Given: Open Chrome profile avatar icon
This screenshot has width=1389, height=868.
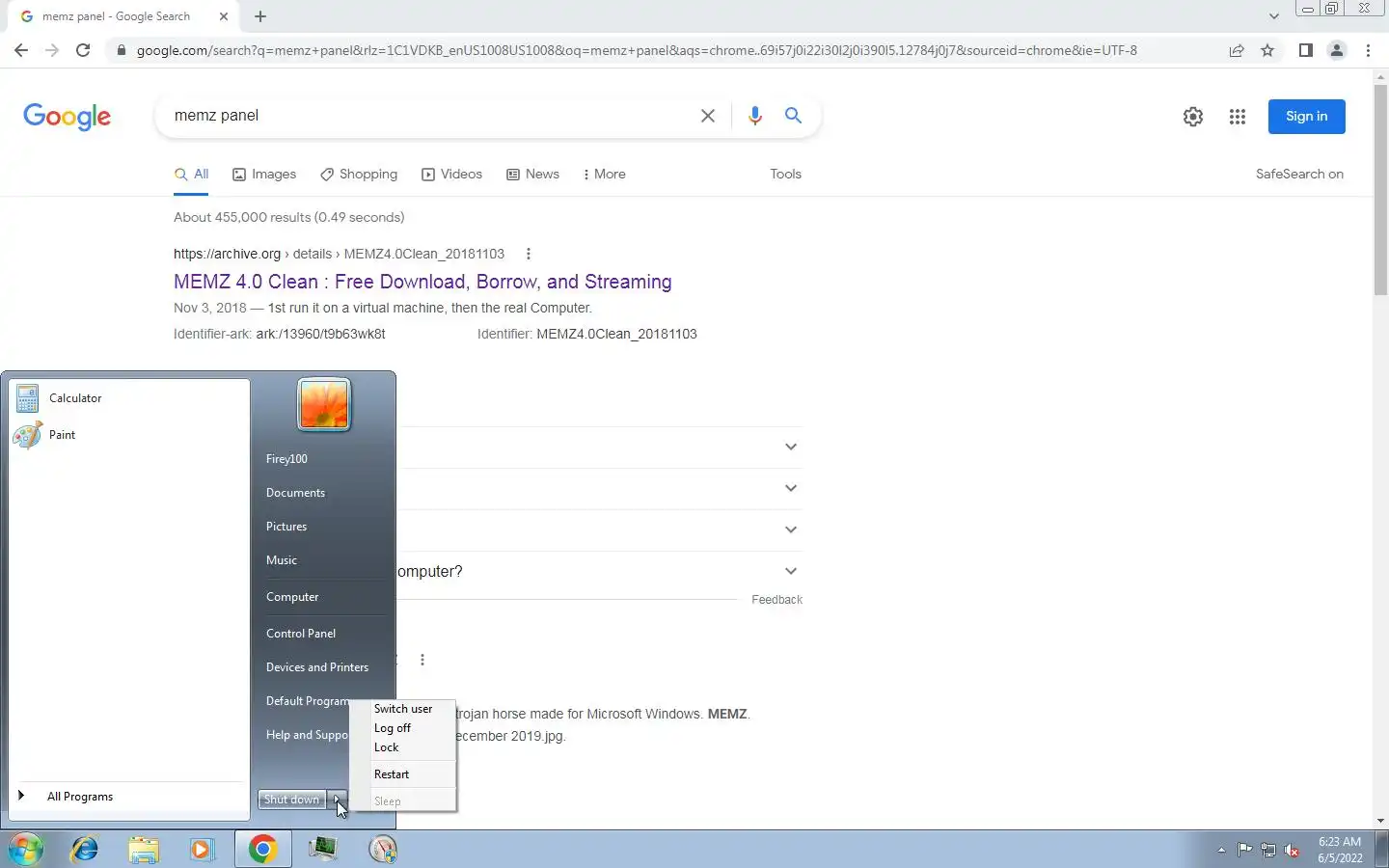Looking at the screenshot, I should click(1337, 50).
